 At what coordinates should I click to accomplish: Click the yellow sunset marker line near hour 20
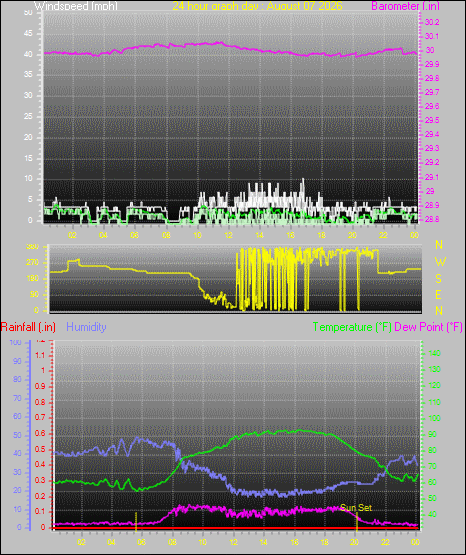[357, 522]
